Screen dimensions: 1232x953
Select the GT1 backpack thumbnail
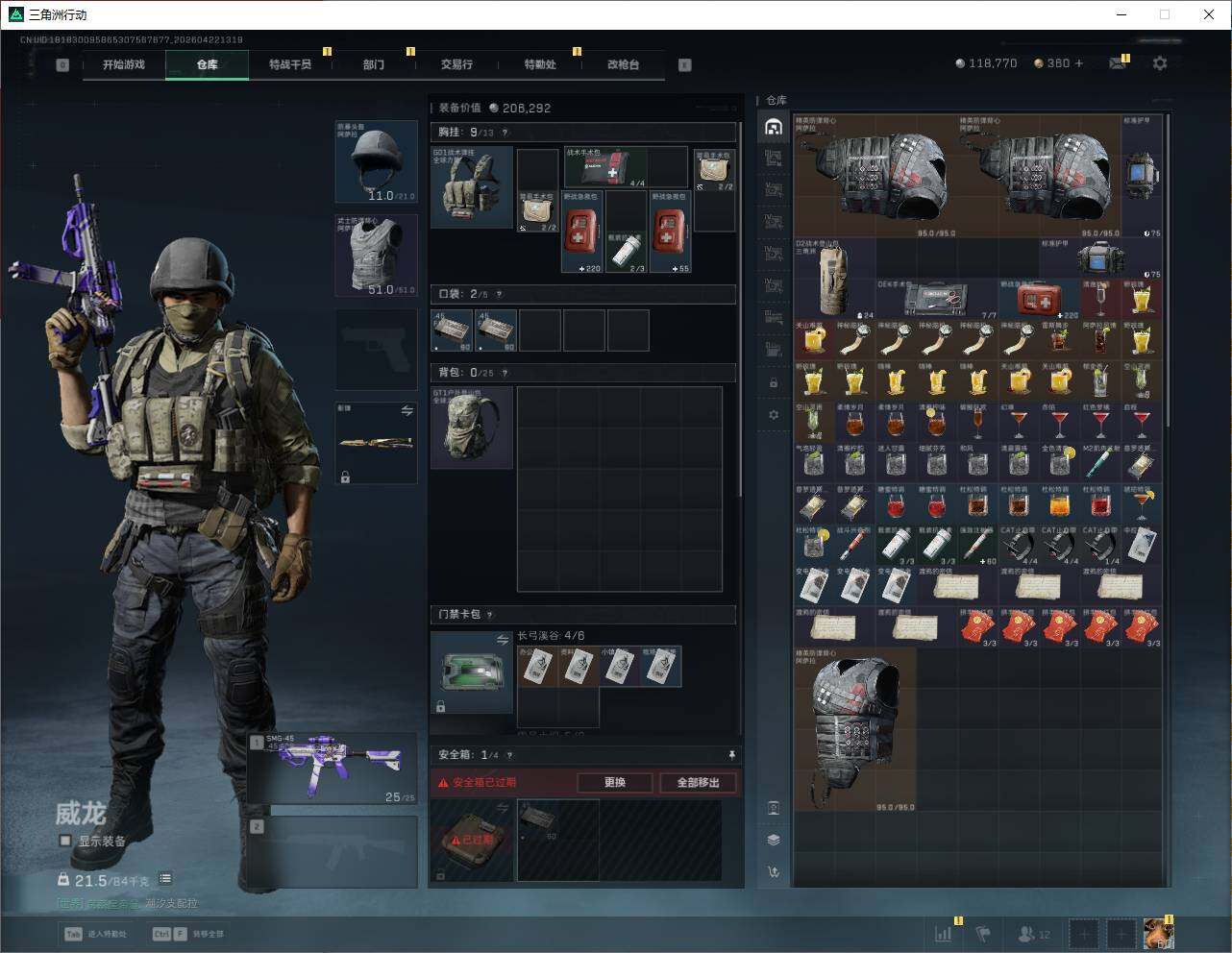point(471,428)
